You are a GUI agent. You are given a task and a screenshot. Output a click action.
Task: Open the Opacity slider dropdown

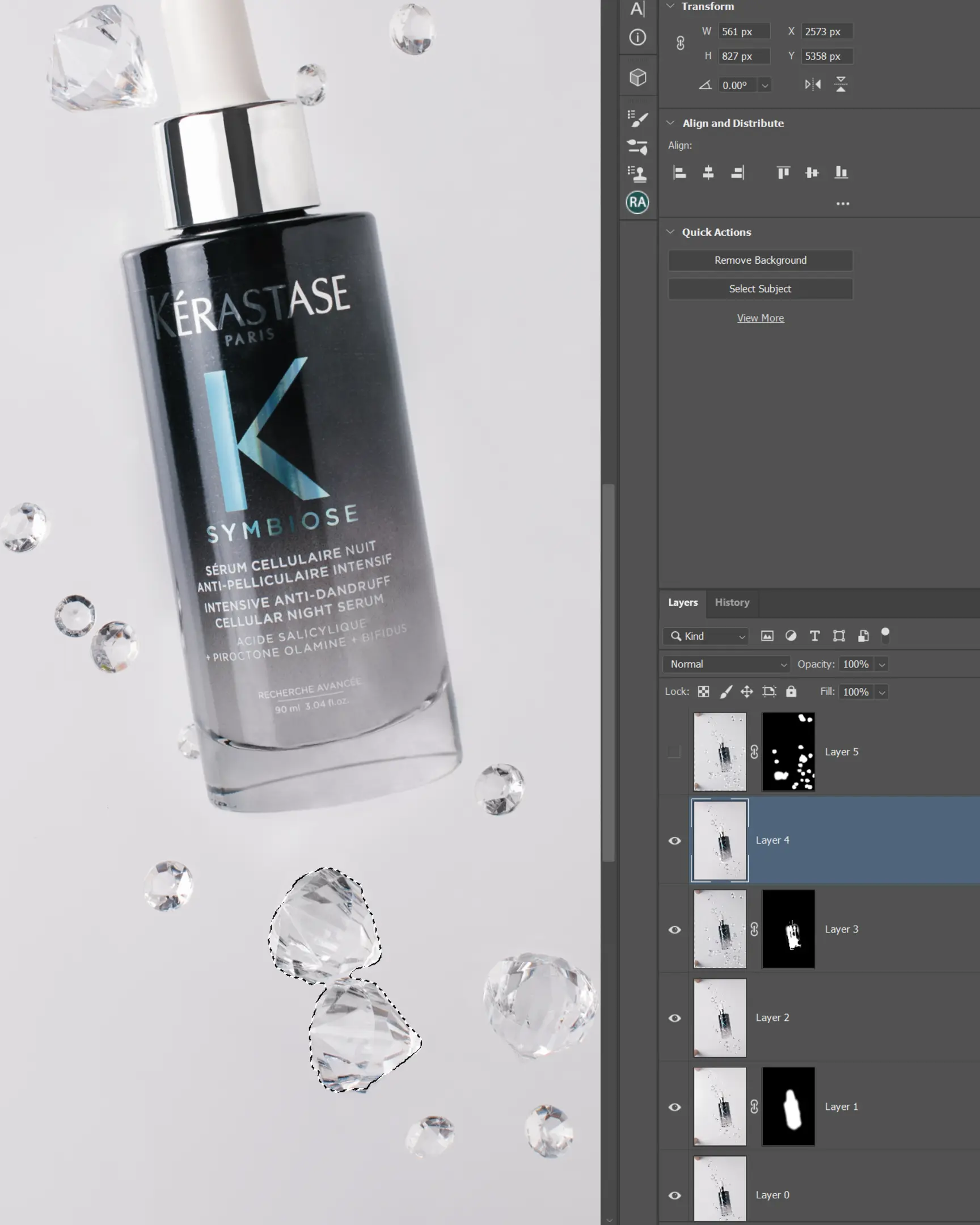click(881, 664)
